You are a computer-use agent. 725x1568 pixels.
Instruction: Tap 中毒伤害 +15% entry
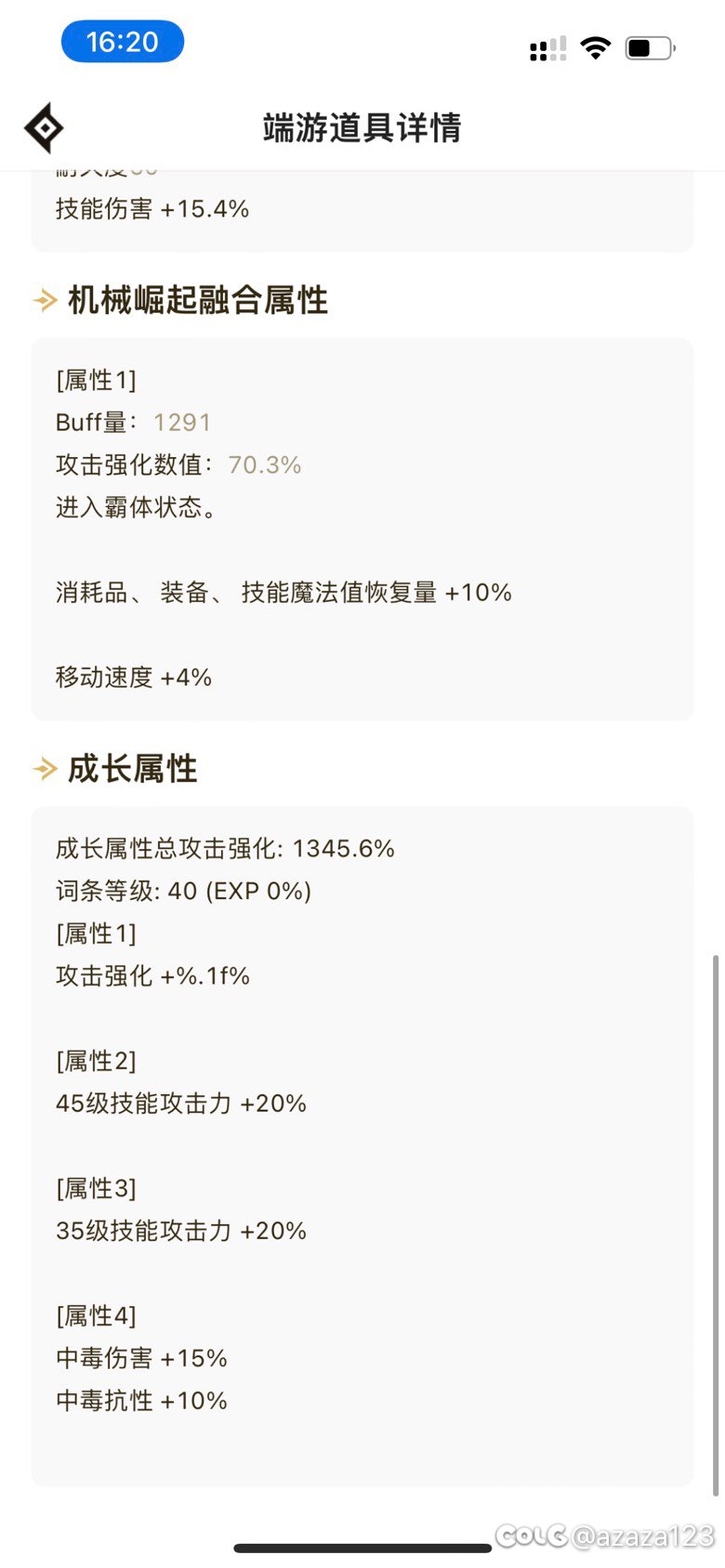[141, 1358]
